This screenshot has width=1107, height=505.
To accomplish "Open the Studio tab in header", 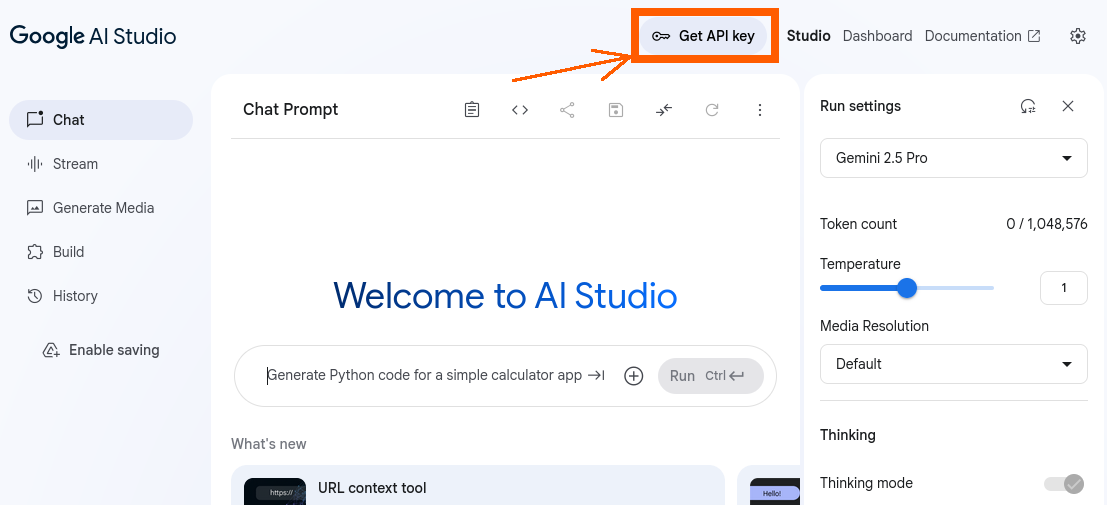I will 808,36.
